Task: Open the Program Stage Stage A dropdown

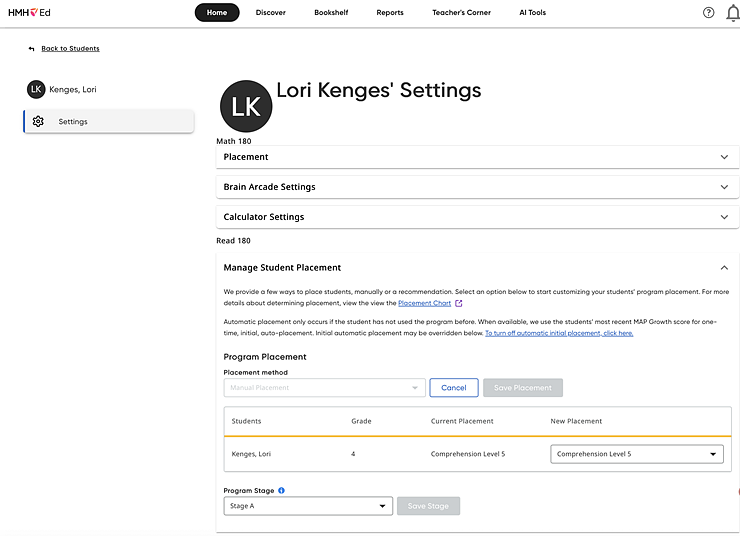Action: [308, 506]
